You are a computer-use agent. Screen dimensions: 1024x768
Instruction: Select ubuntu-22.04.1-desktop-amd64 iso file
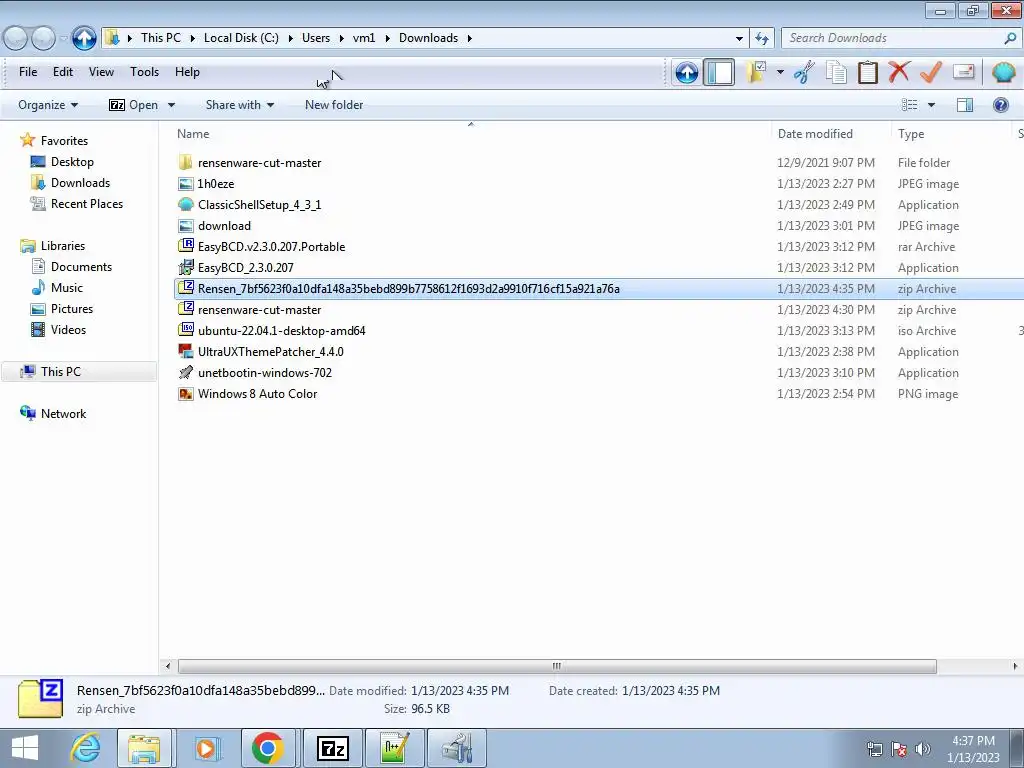[281, 330]
